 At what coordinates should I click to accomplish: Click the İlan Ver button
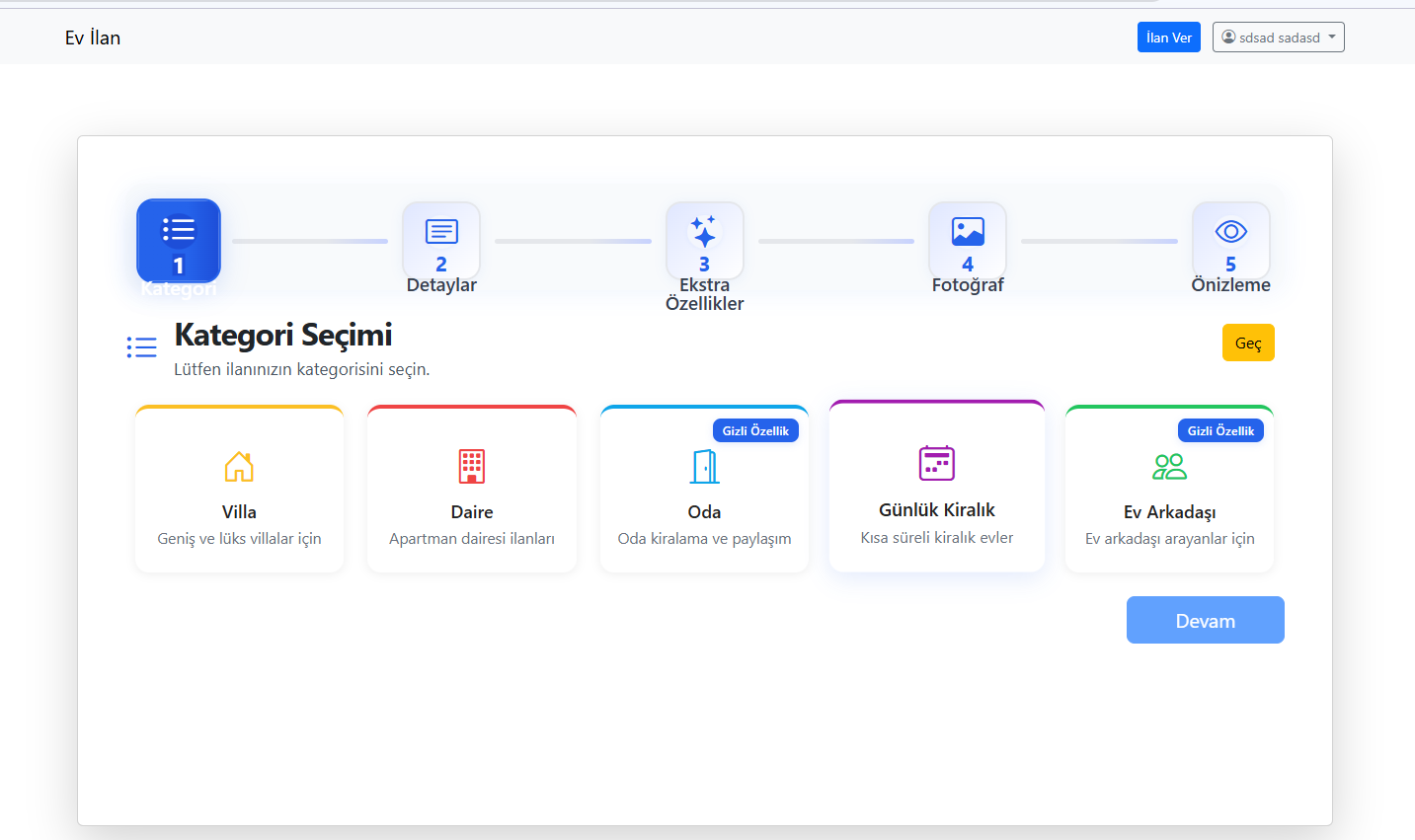(x=1169, y=37)
